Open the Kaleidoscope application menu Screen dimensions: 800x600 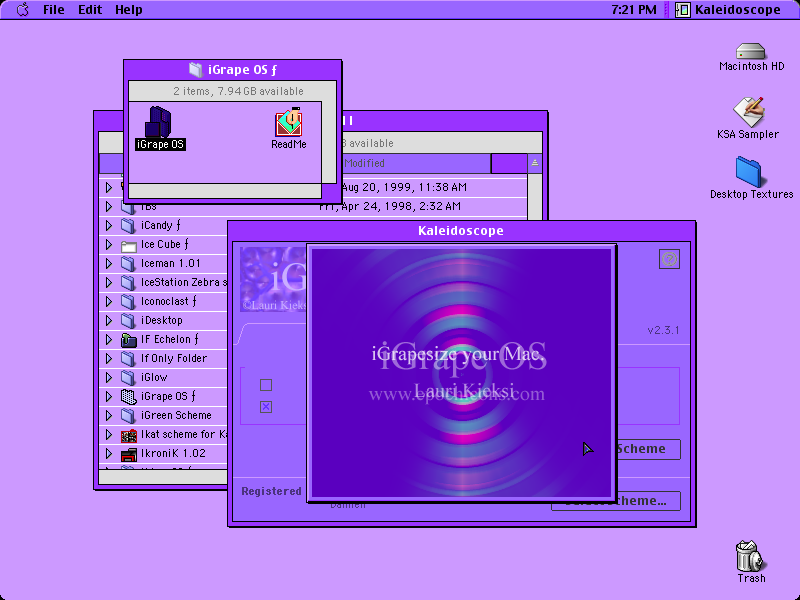[x=728, y=9]
